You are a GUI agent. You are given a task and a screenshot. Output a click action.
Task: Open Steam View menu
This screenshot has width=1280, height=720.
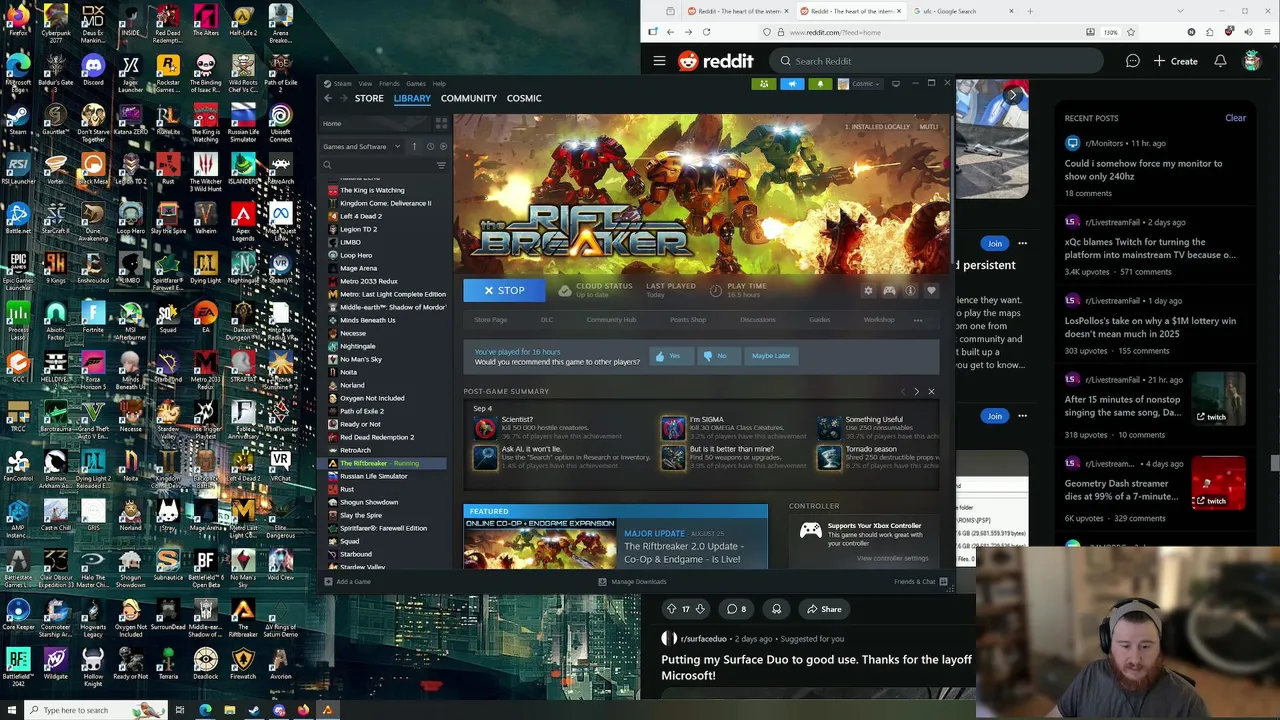click(365, 84)
